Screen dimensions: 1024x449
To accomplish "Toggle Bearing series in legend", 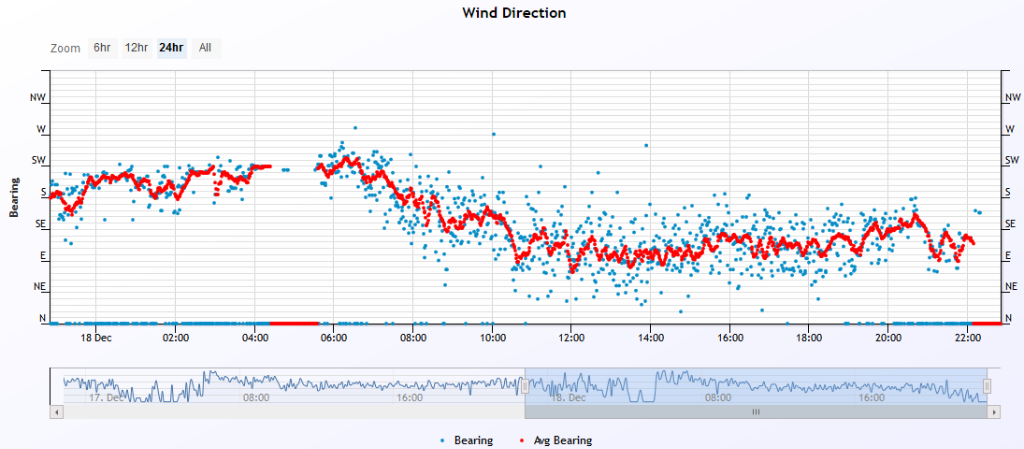I will 468,441.
